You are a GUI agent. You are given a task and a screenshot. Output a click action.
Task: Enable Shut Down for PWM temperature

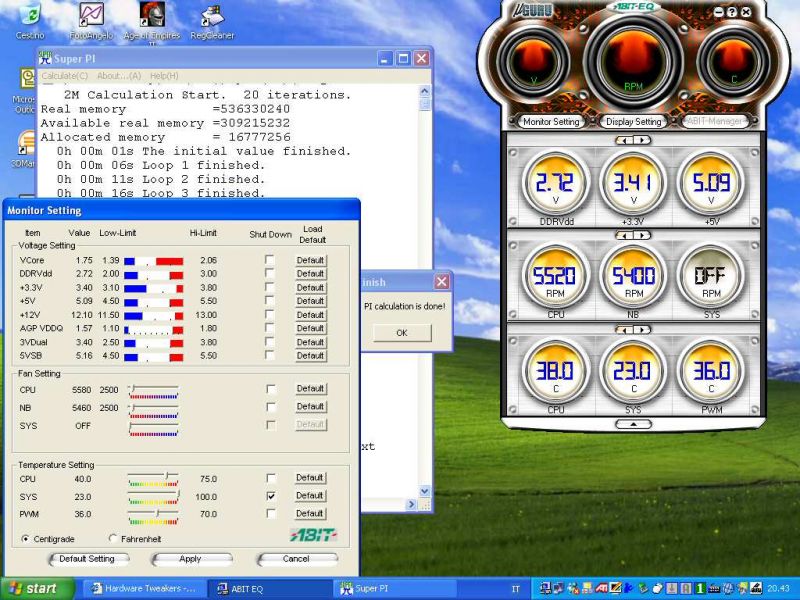[271, 513]
